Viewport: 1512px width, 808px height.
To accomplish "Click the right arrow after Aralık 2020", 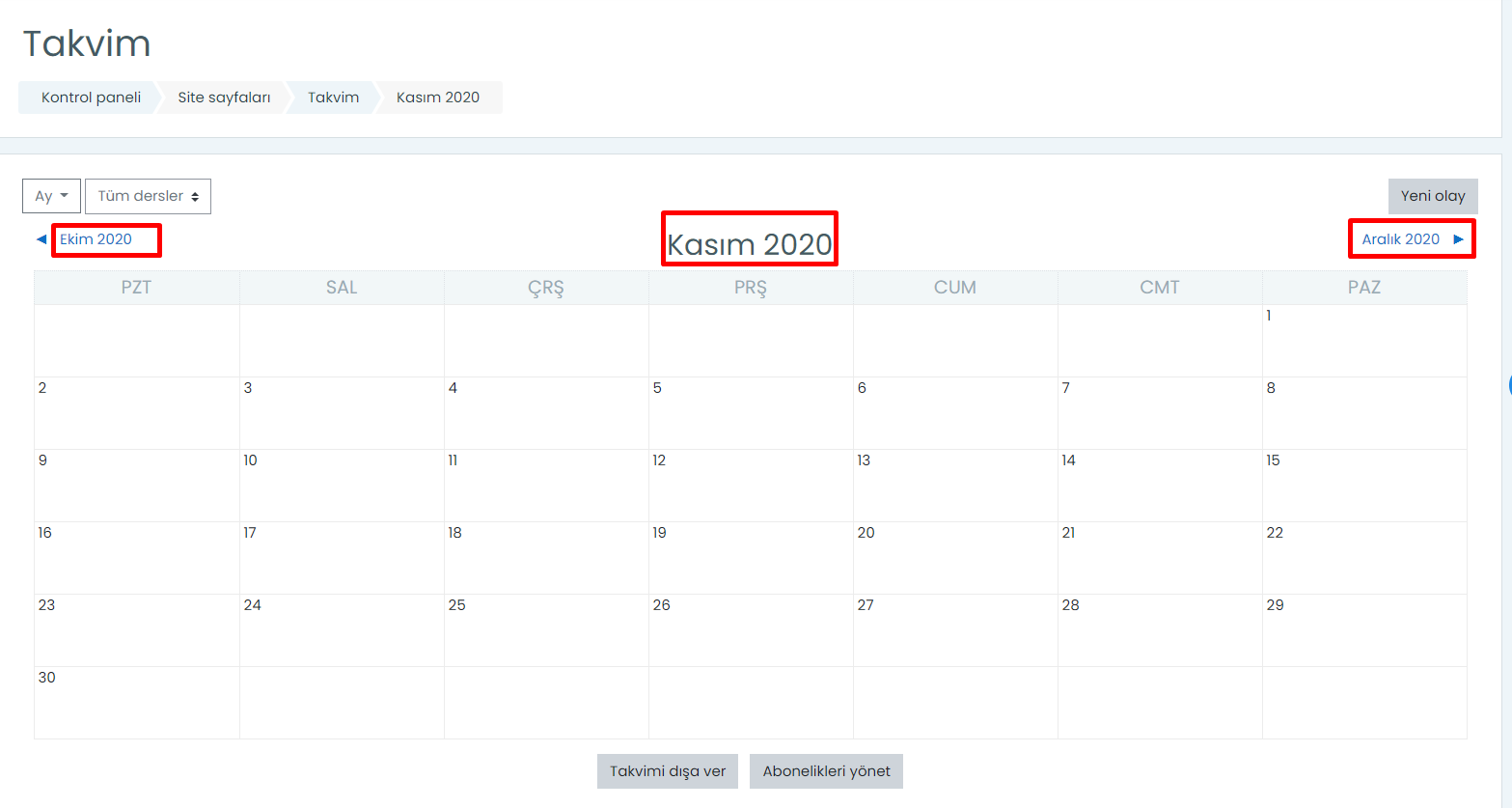I will point(1458,239).
